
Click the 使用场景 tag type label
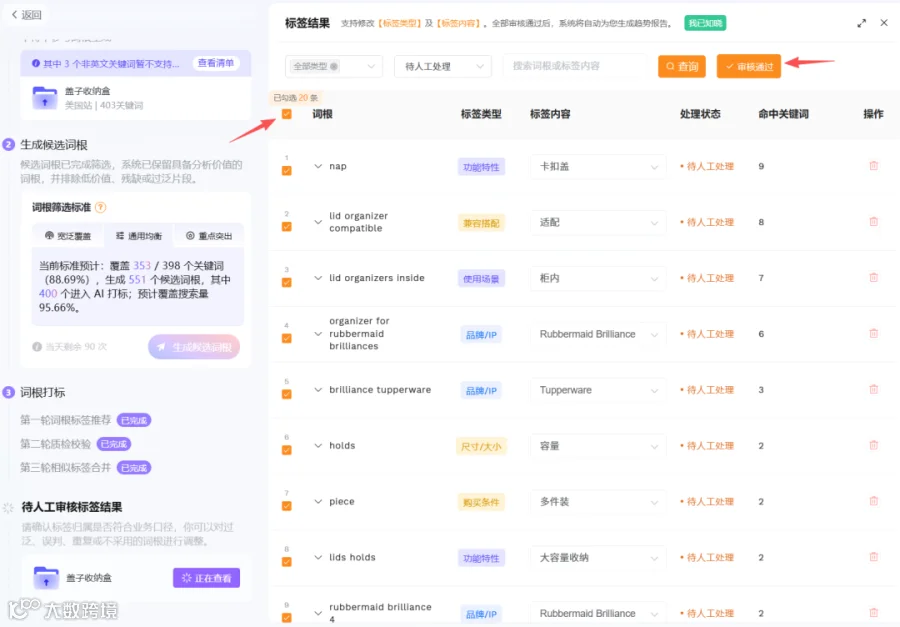point(481,279)
